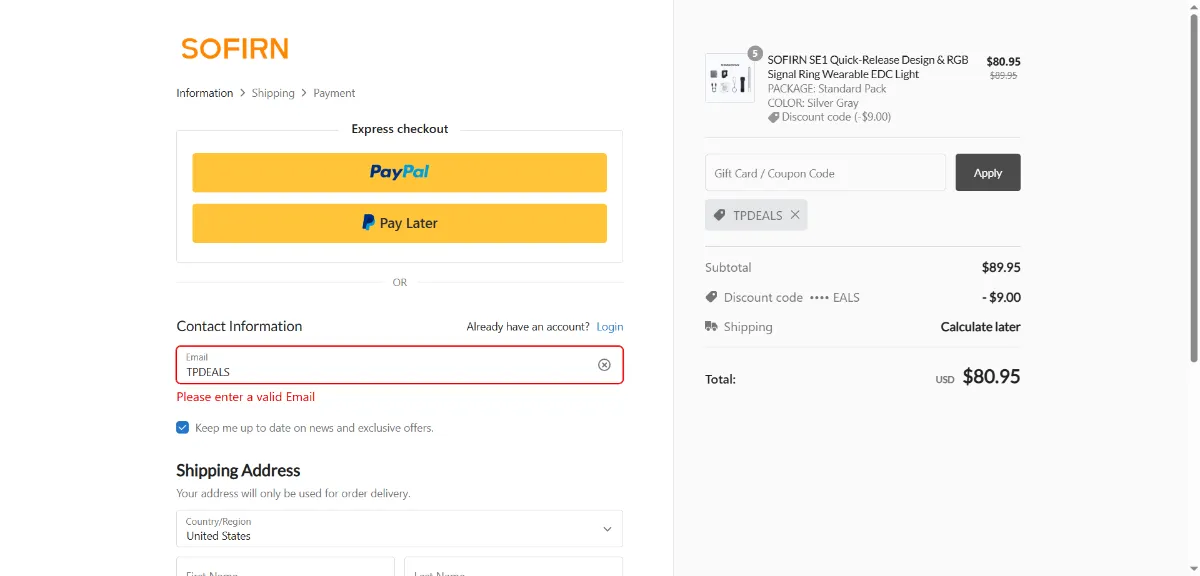
Task: Go to the Shipping breadcrumb step
Action: [x=273, y=93]
